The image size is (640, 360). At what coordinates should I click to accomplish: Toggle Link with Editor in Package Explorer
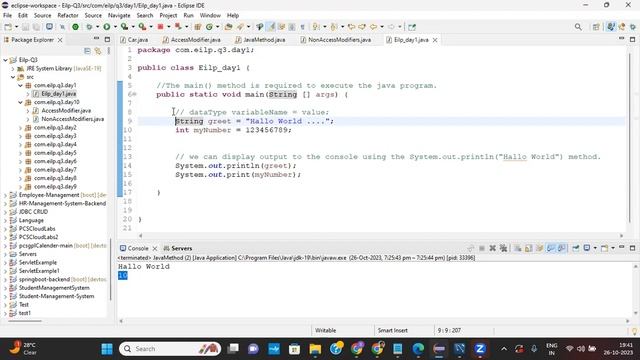[98, 51]
